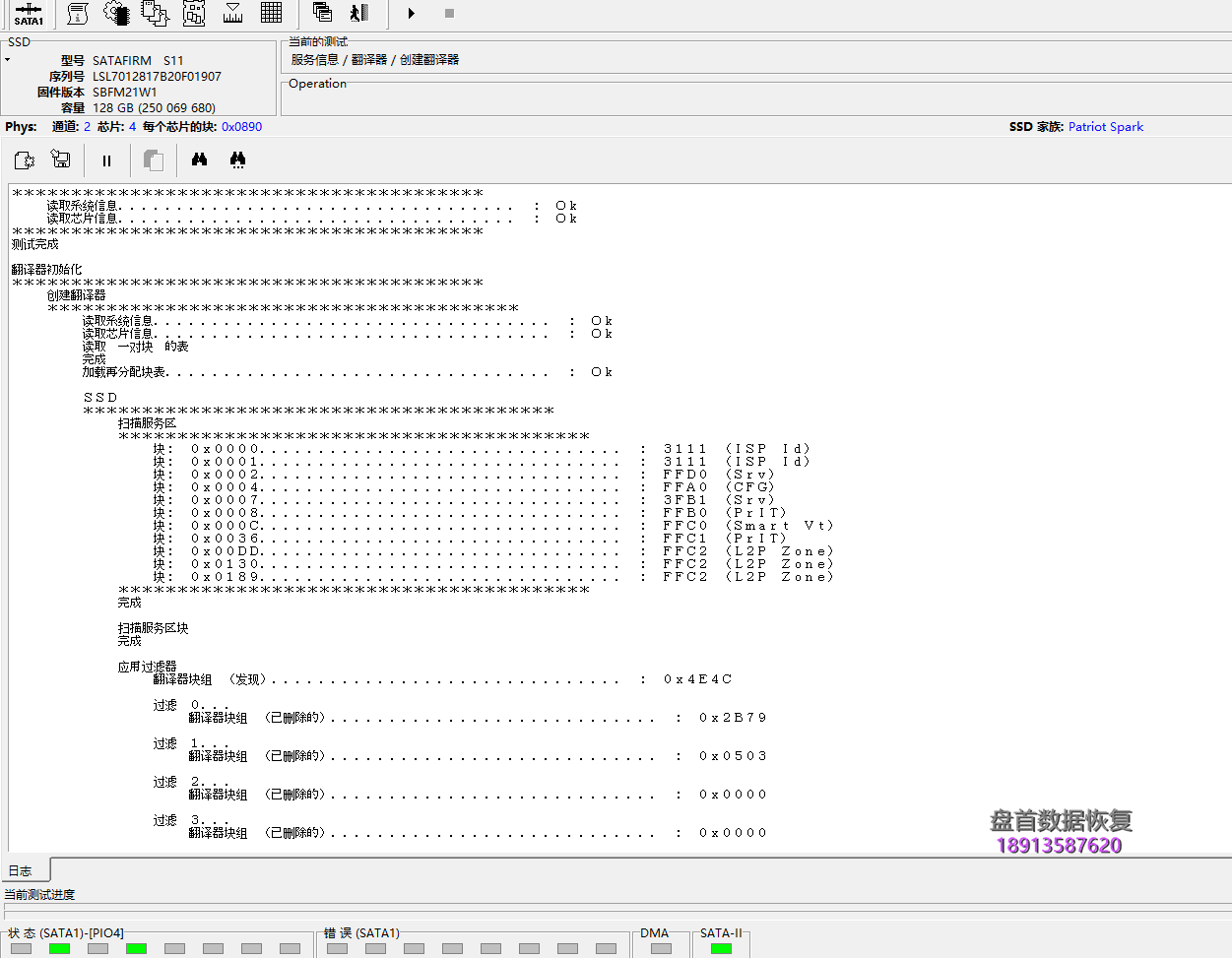Click the ruler measurement icon in toolbar

pos(233,14)
